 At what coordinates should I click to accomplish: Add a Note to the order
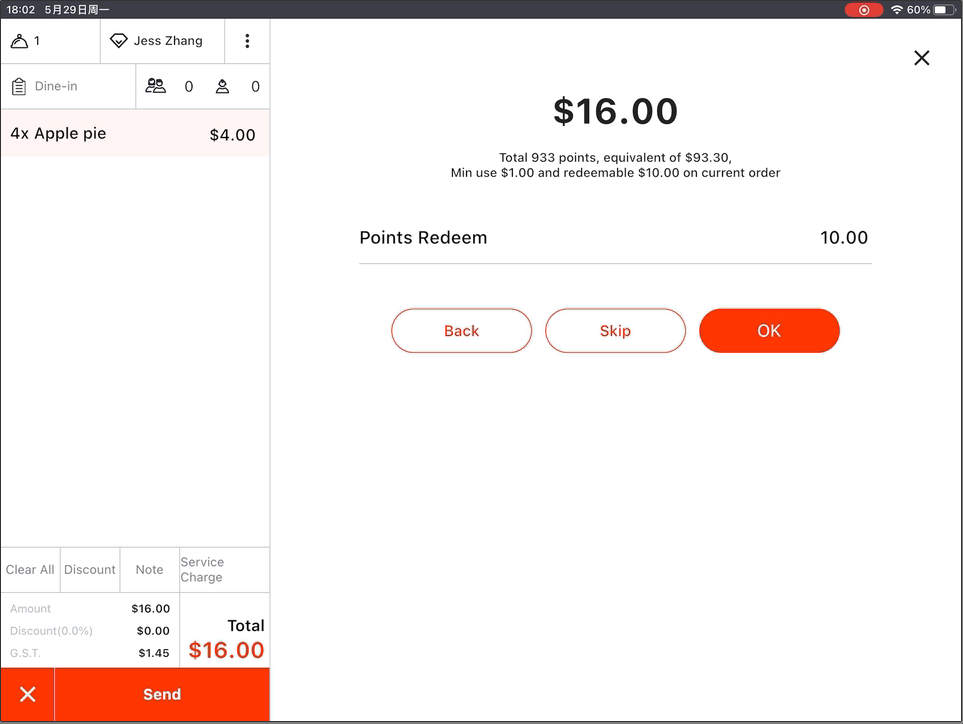click(x=149, y=570)
